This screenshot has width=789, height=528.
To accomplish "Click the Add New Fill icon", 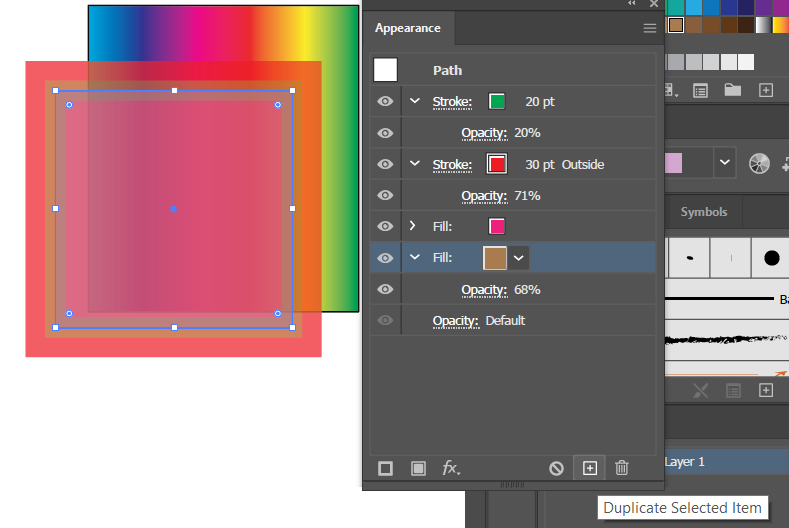I will tap(418, 469).
